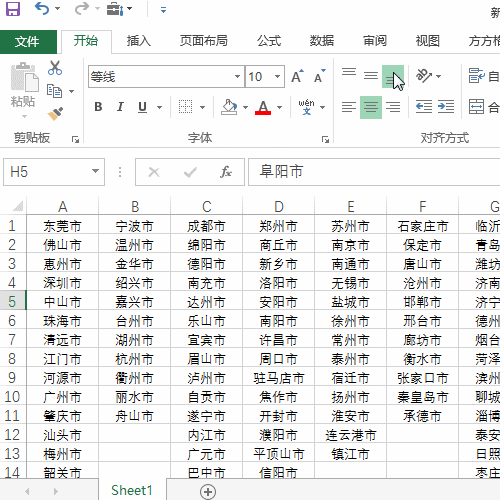Open the font size 10 dropdown
Screen dimensions: 500x500
point(277,77)
